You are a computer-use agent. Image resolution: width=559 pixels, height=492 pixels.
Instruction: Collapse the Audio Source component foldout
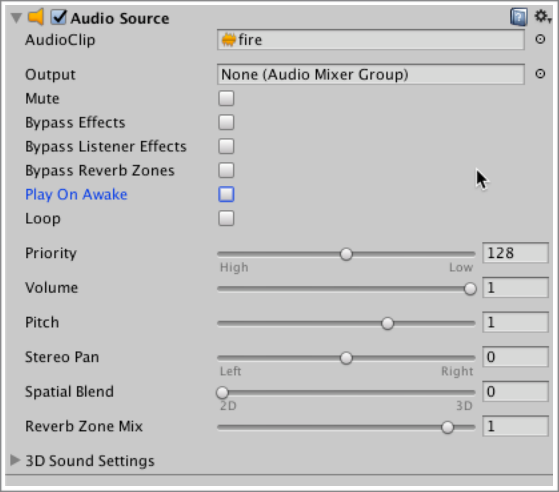click(16, 18)
